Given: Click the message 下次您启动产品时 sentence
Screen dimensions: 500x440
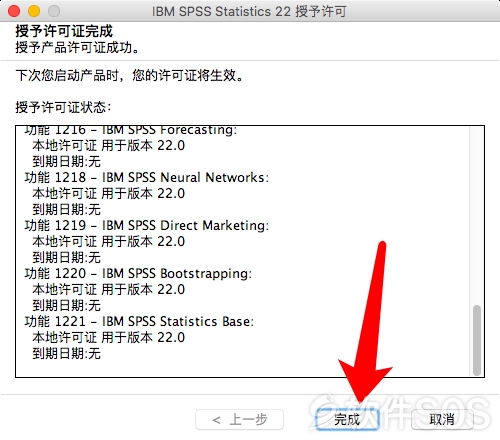Looking at the screenshot, I should (x=129, y=75).
